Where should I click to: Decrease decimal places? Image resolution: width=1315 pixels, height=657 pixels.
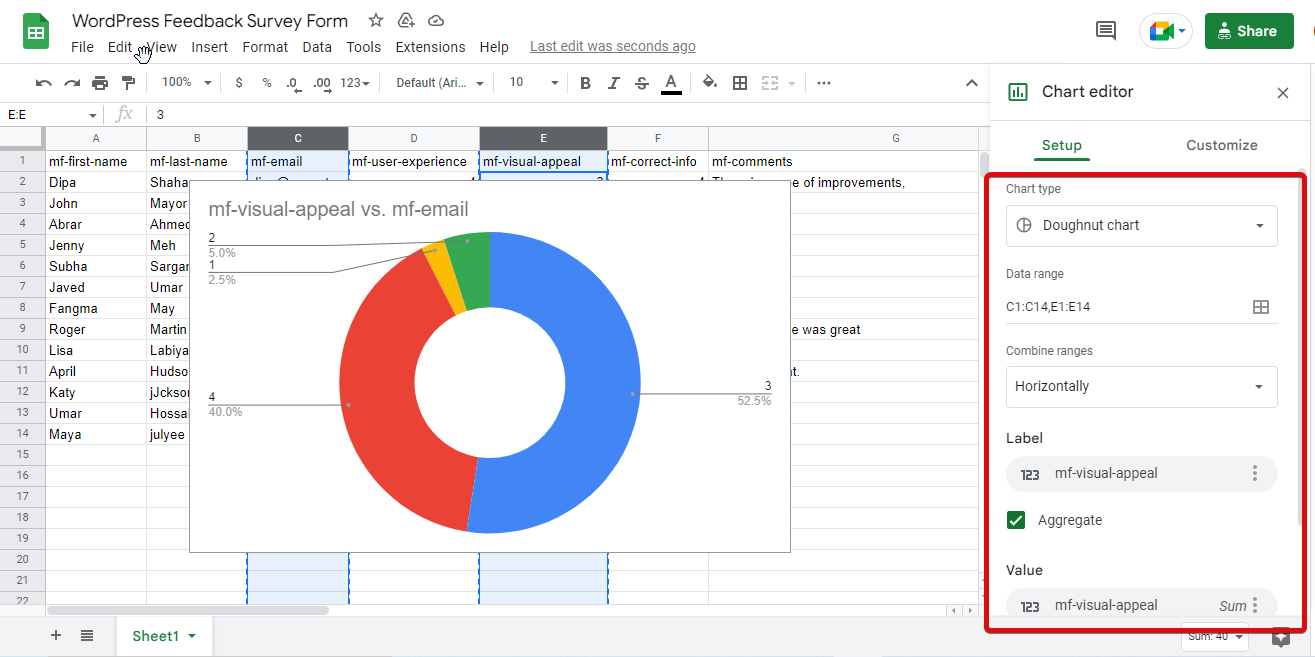(x=292, y=83)
